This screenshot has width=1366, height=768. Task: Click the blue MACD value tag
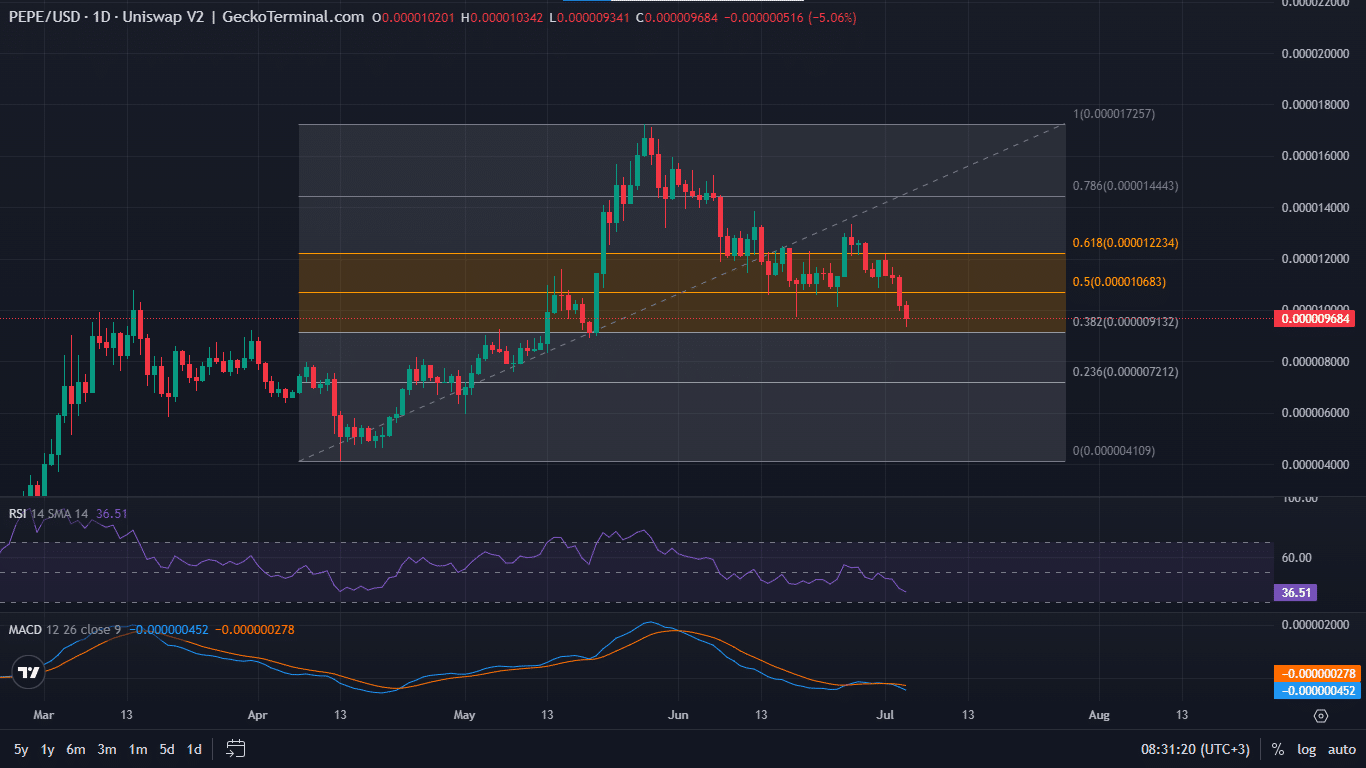coord(1316,690)
